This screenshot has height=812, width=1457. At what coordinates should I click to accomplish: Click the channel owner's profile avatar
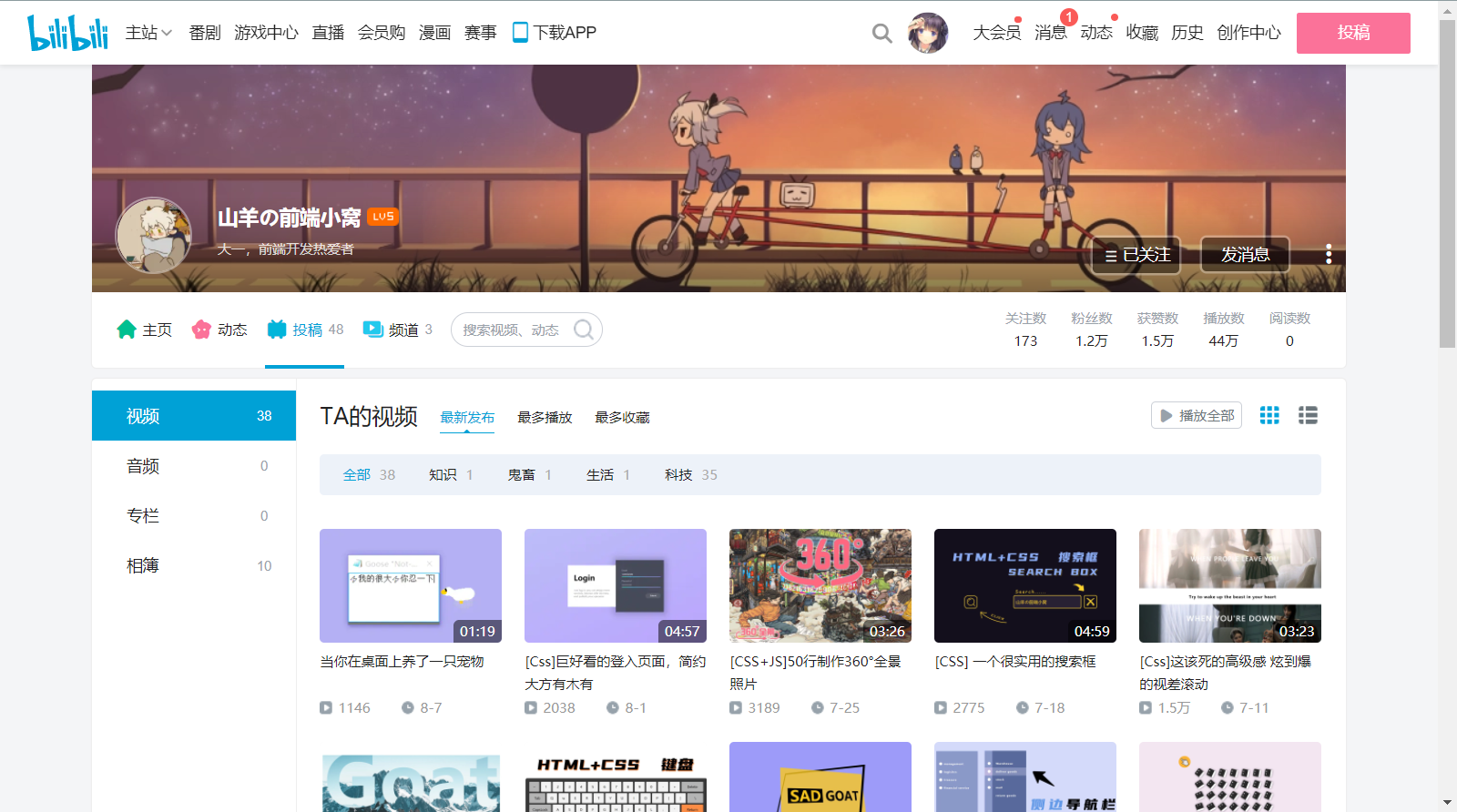tap(154, 236)
